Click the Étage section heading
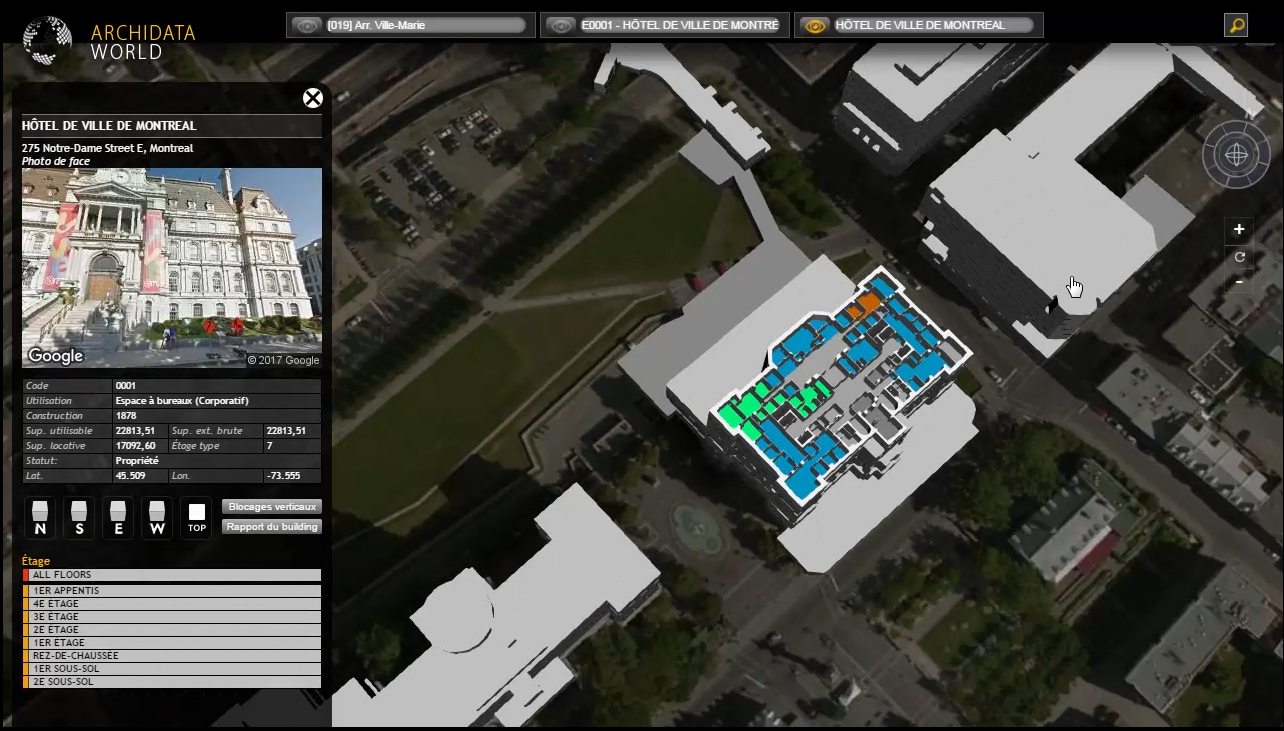The height and width of the screenshot is (731, 1284). (36, 561)
